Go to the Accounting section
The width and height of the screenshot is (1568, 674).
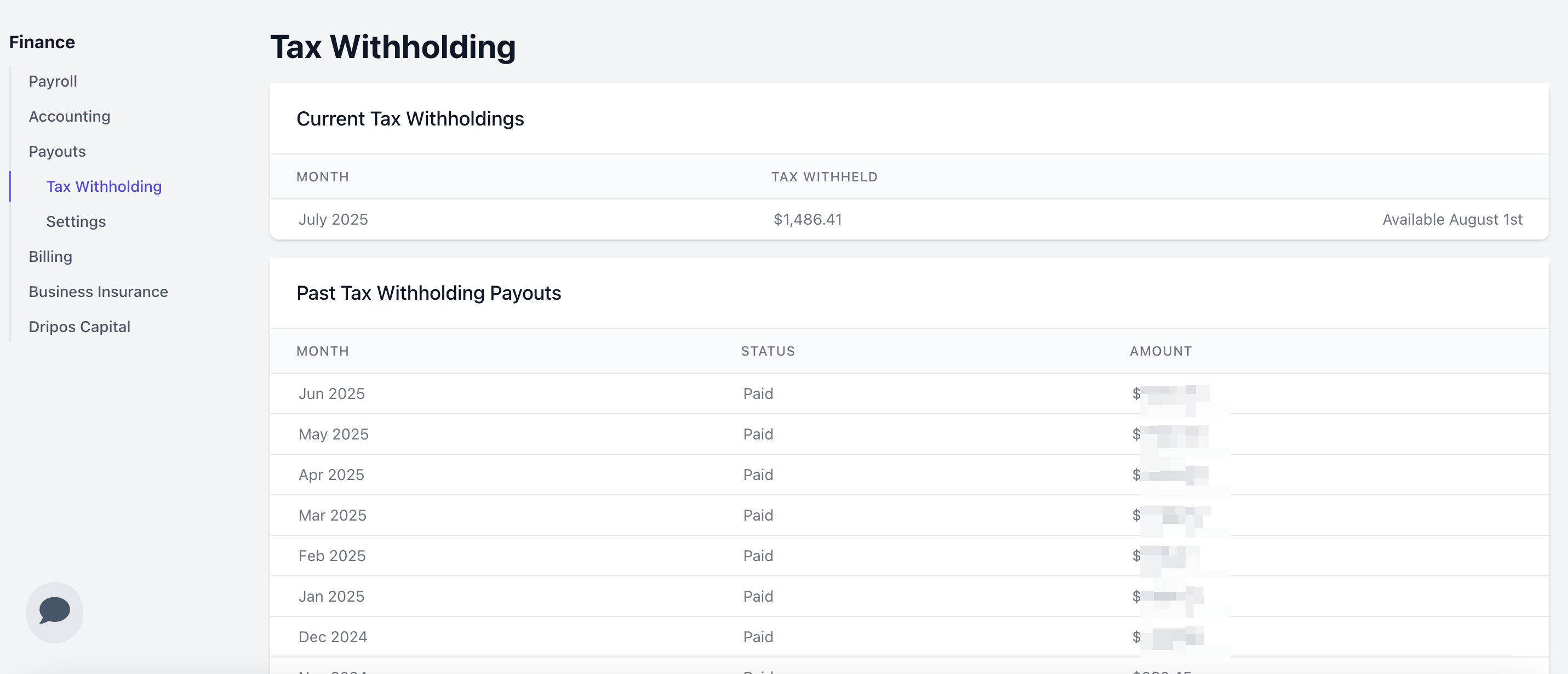point(70,116)
